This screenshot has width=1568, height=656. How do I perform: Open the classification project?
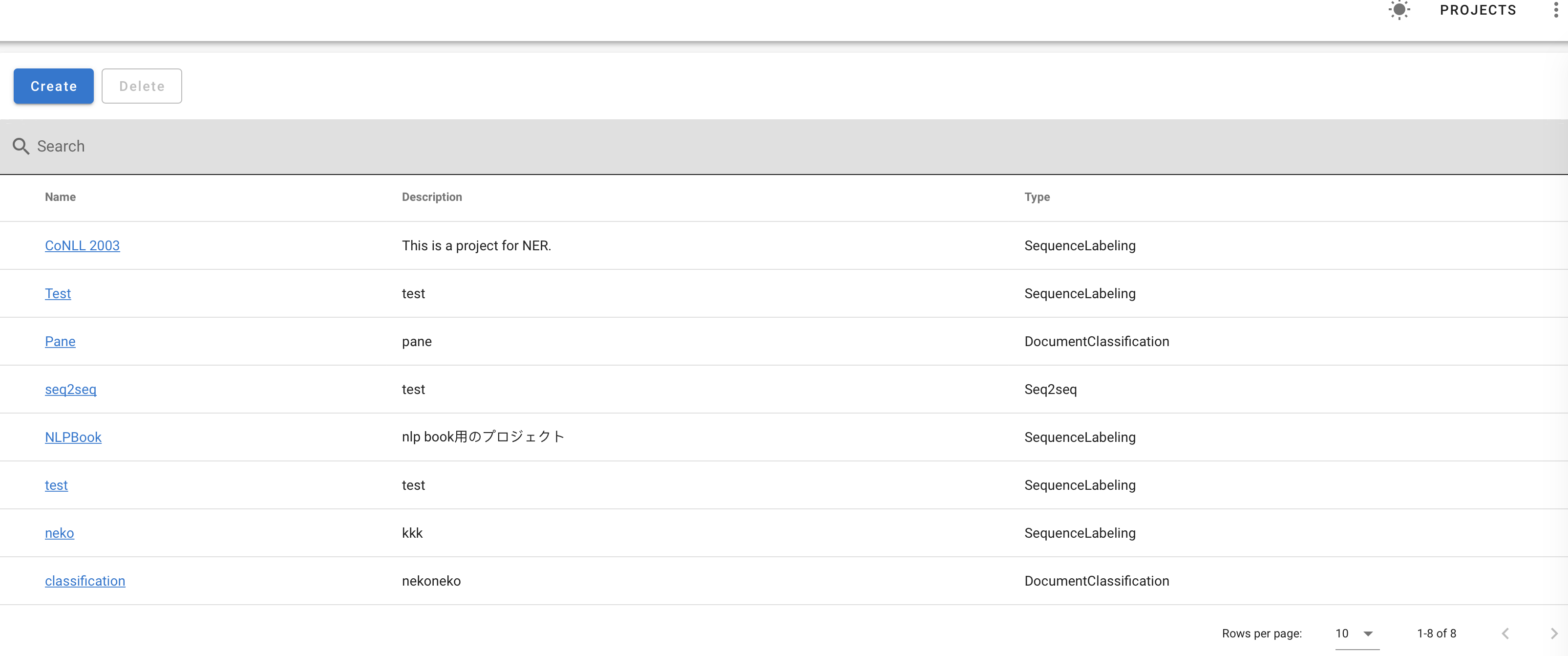(85, 580)
